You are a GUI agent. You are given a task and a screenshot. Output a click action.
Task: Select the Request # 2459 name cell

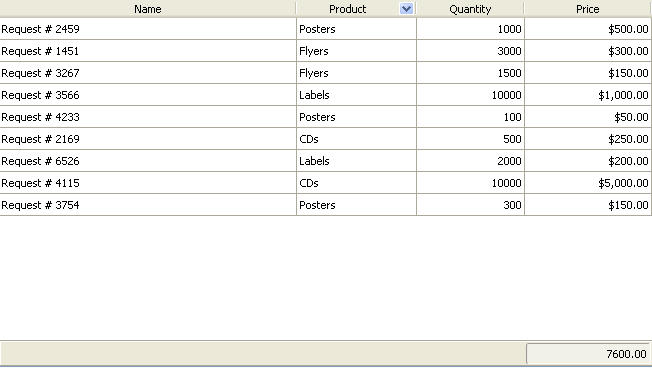coord(148,29)
